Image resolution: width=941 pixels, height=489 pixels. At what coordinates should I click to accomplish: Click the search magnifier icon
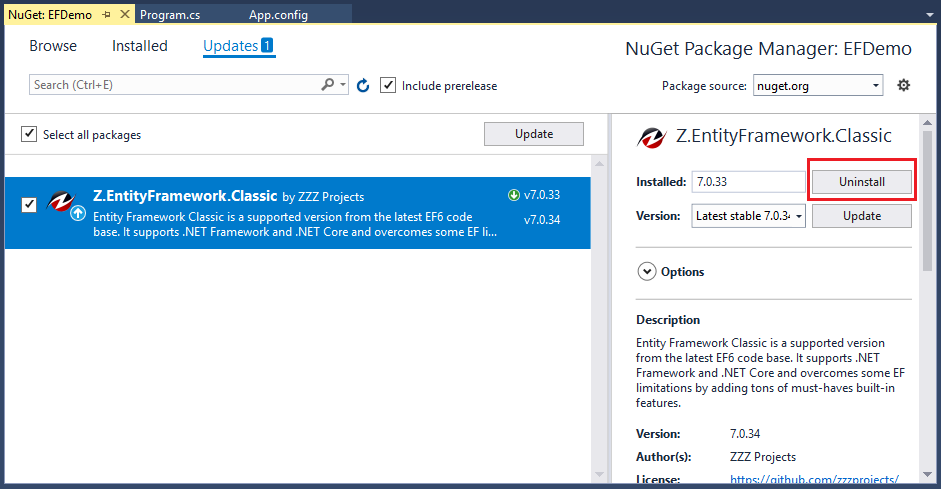click(328, 85)
